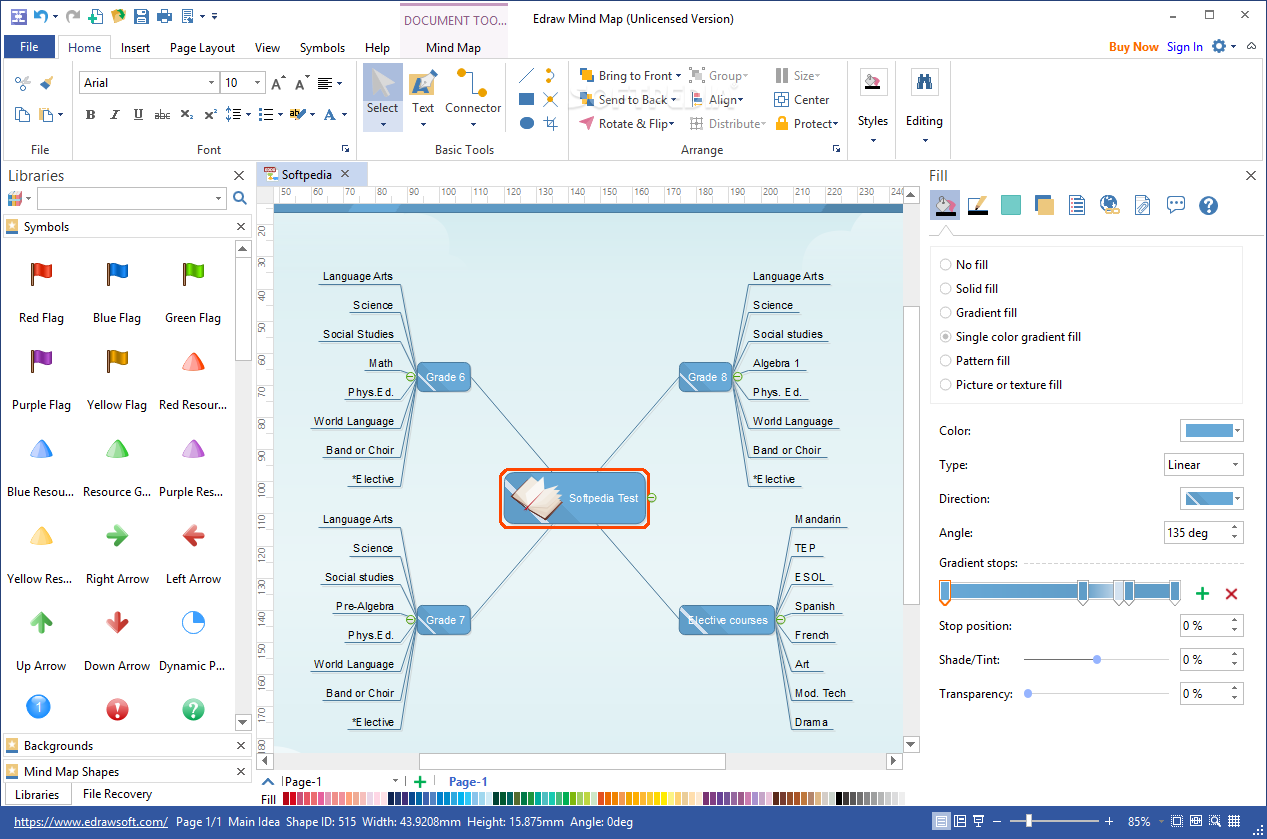The height and width of the screenshot is (839, 1267).
Task: Select the Blue Flag symbol
Action: (117, 273)
